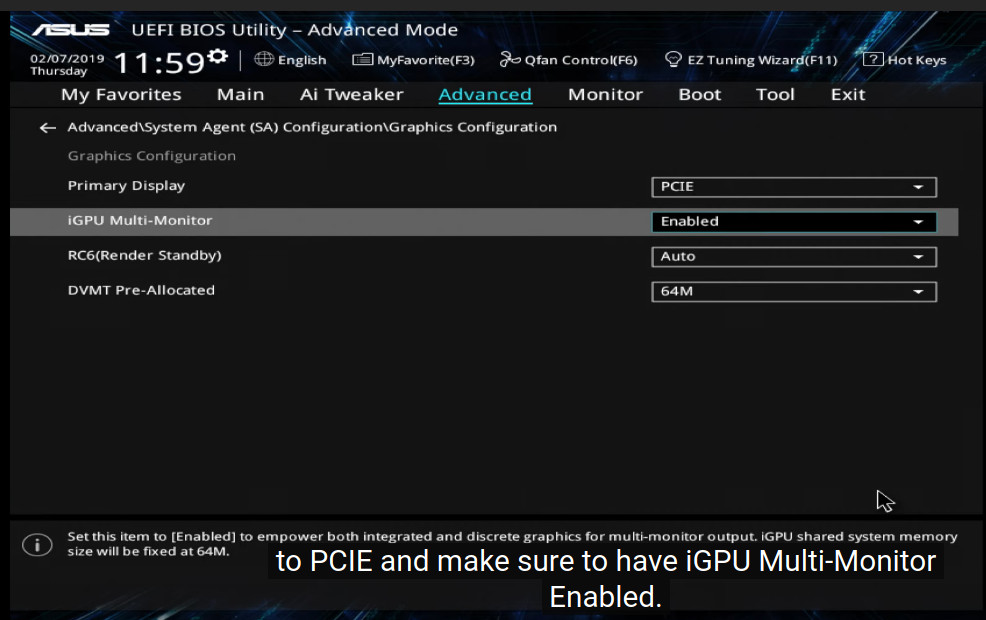Click the 02/07/2019 date text

[x=67, y=58]
